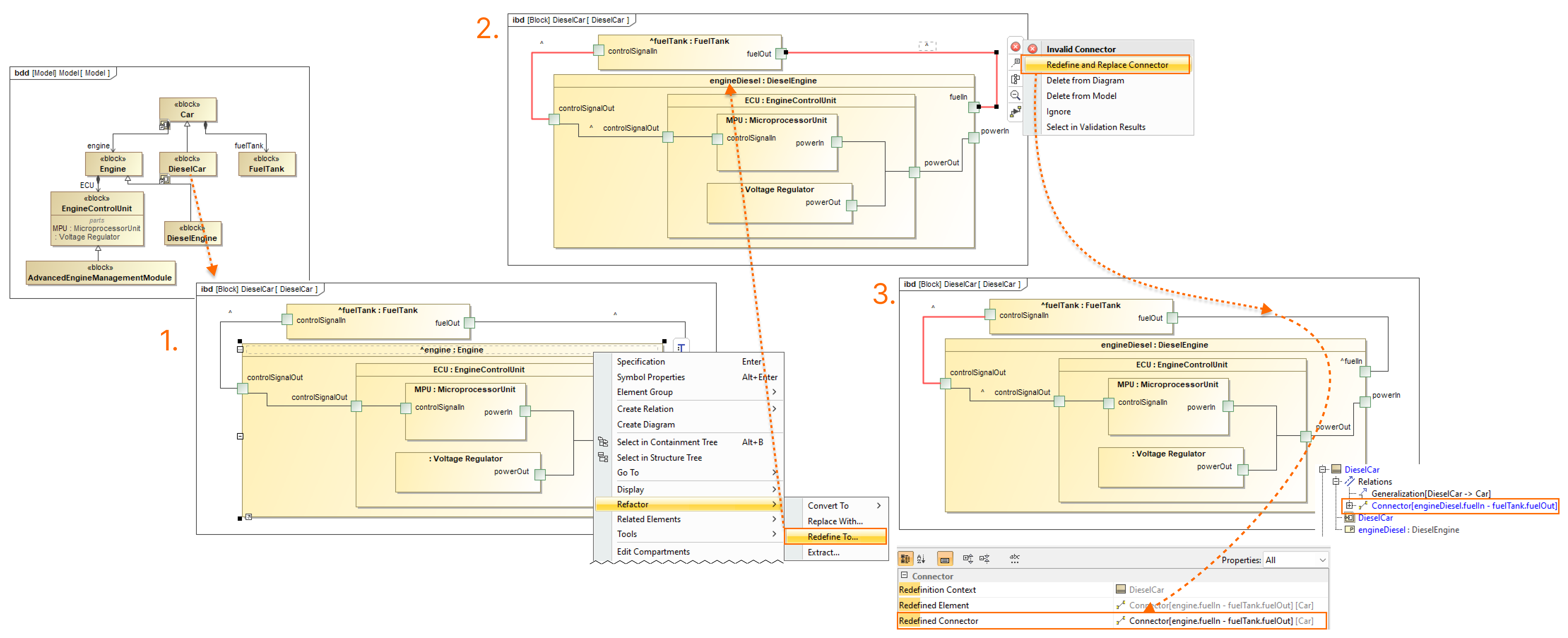This screenshot has width=1568, height=638.
Task: Click the categorized view icon in properties toolbar
Action: tap(905, 558)
